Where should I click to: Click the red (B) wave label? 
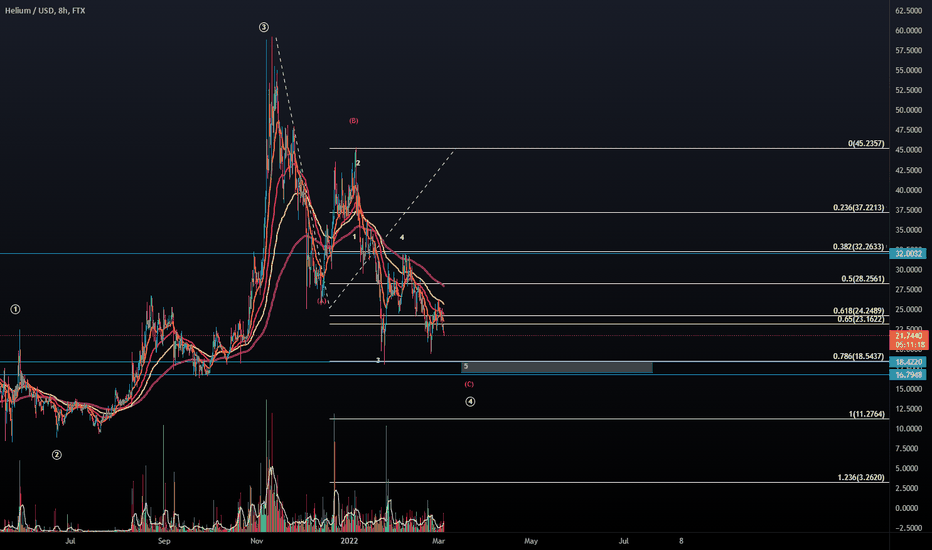tap(354, 121)
